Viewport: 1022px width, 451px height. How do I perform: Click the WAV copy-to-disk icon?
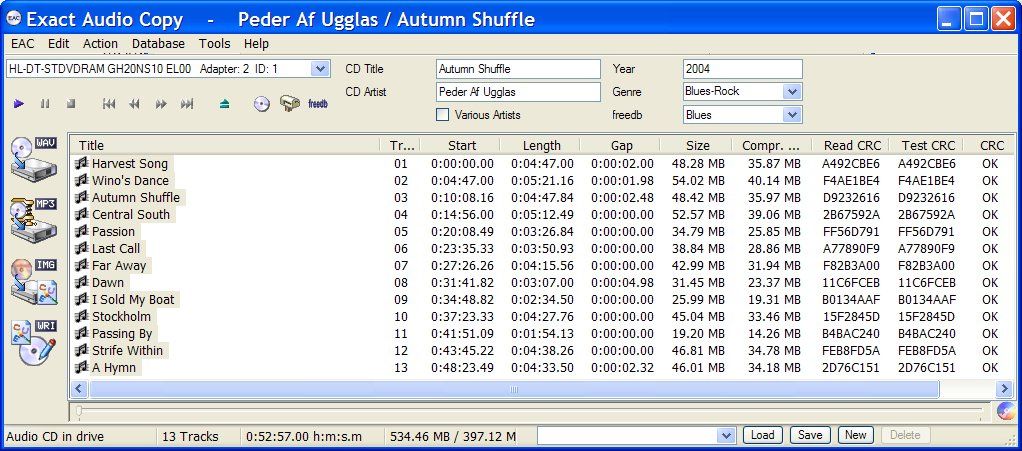33,156
